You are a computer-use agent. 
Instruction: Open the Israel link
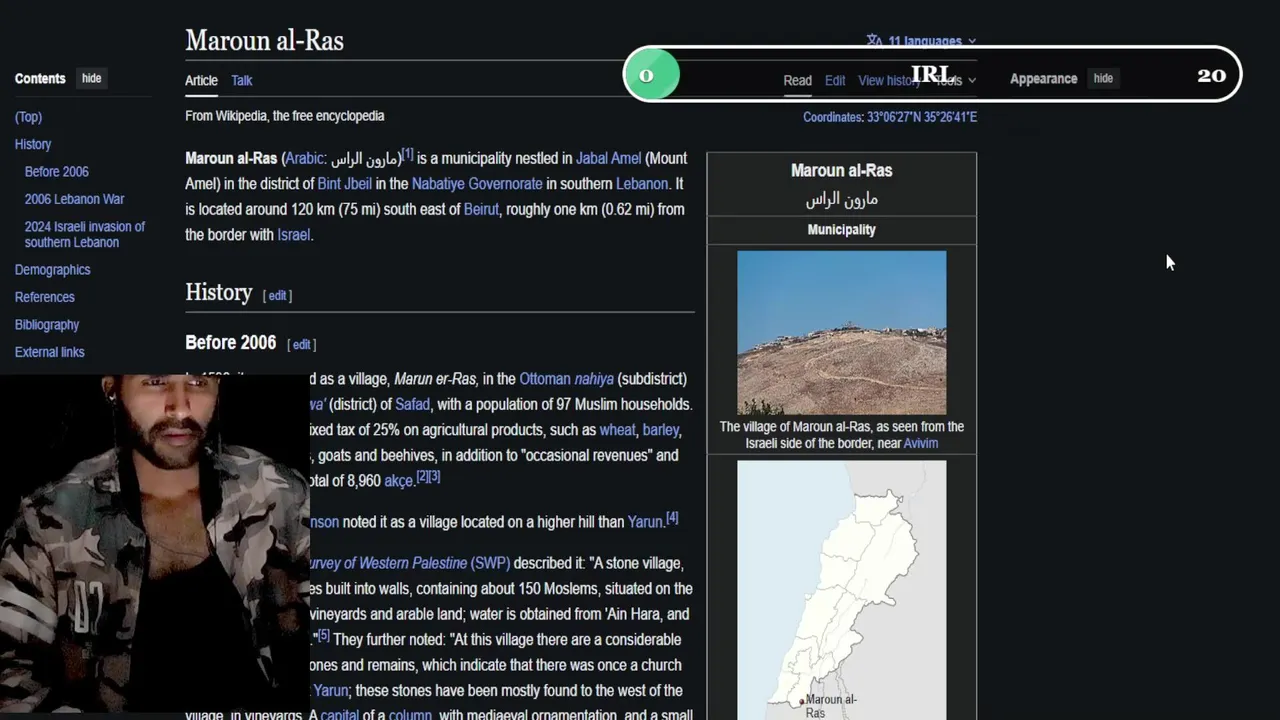tap(294, 235)
